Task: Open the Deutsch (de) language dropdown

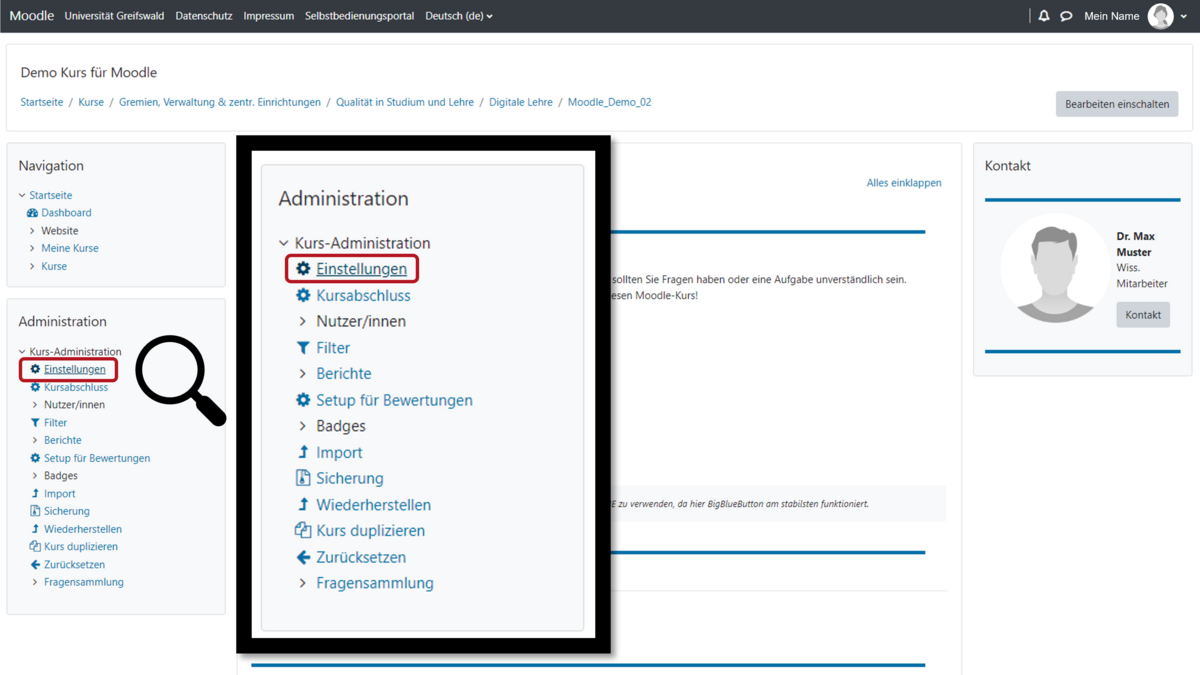Action: pyautogui.click(x=458, y=16)
